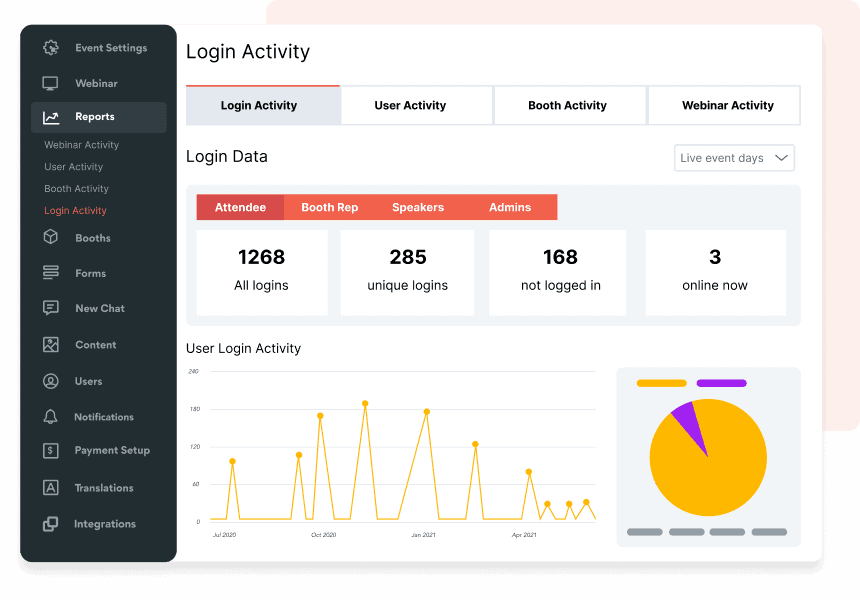Open the Users profile icon

pyautogui.click(x=51, y=381)
